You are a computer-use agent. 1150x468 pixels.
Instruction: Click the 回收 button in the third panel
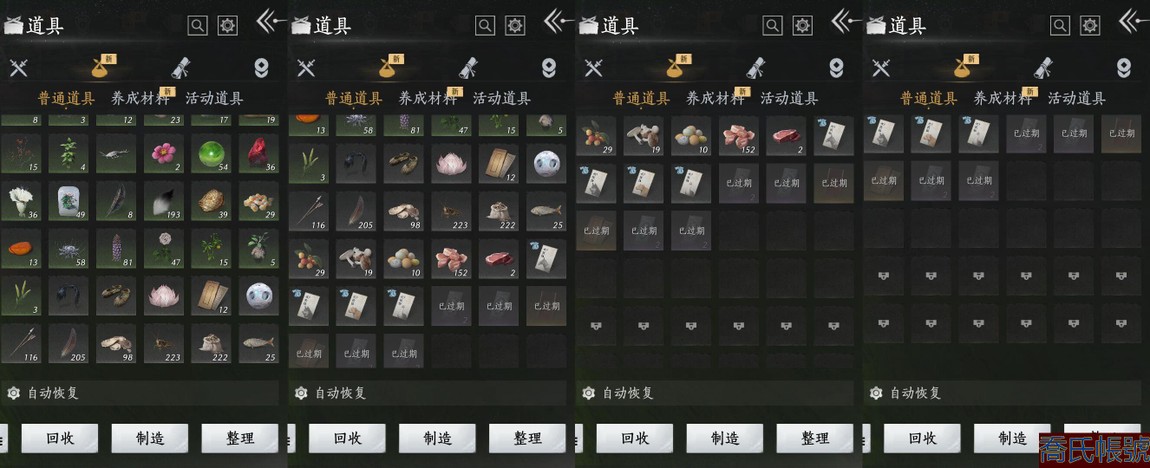click(634, 439)
